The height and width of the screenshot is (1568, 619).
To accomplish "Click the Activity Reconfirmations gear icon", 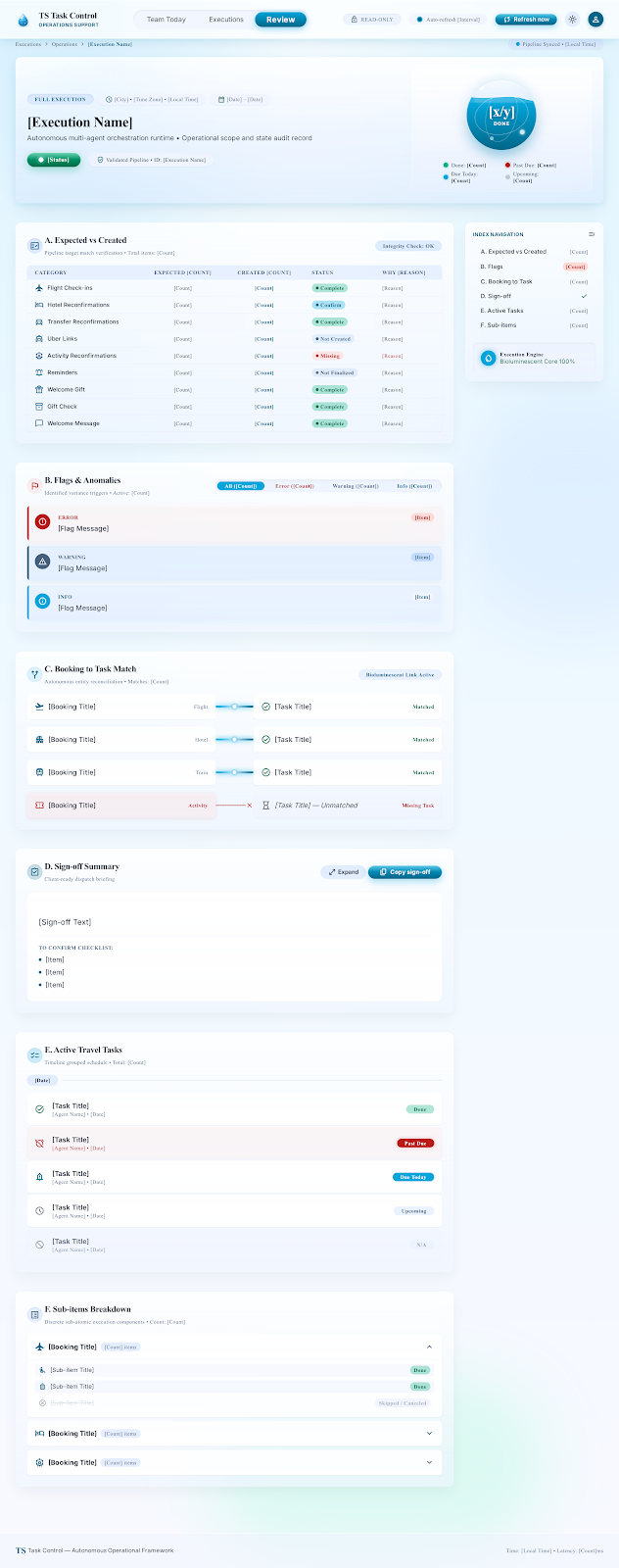I will (39, 356).
